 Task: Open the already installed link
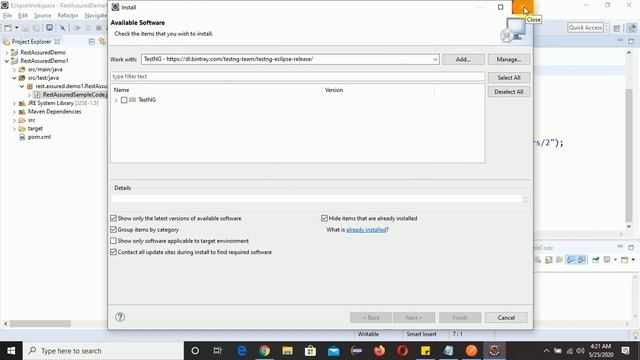(366, 230)
